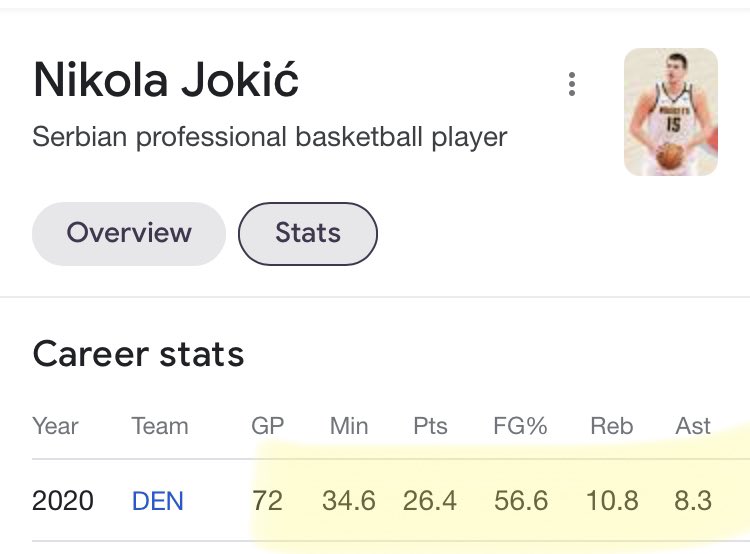This screenshot has width=750, height=554.
Task: Click the Year column header
Action: point(55,426)
